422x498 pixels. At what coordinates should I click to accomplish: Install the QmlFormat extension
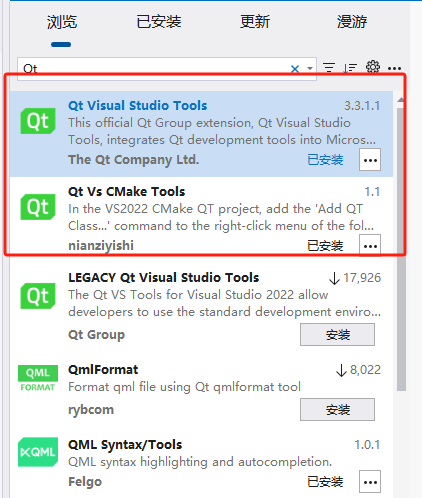[337, 410]
